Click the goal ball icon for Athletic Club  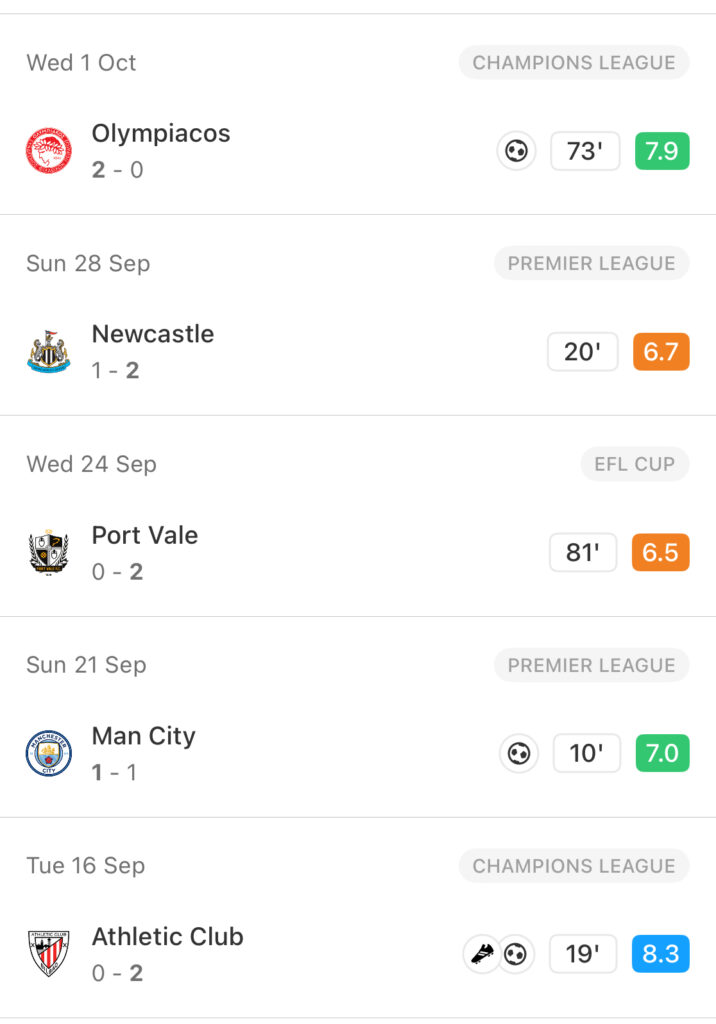pyautogui.click(x=516, y=954)
